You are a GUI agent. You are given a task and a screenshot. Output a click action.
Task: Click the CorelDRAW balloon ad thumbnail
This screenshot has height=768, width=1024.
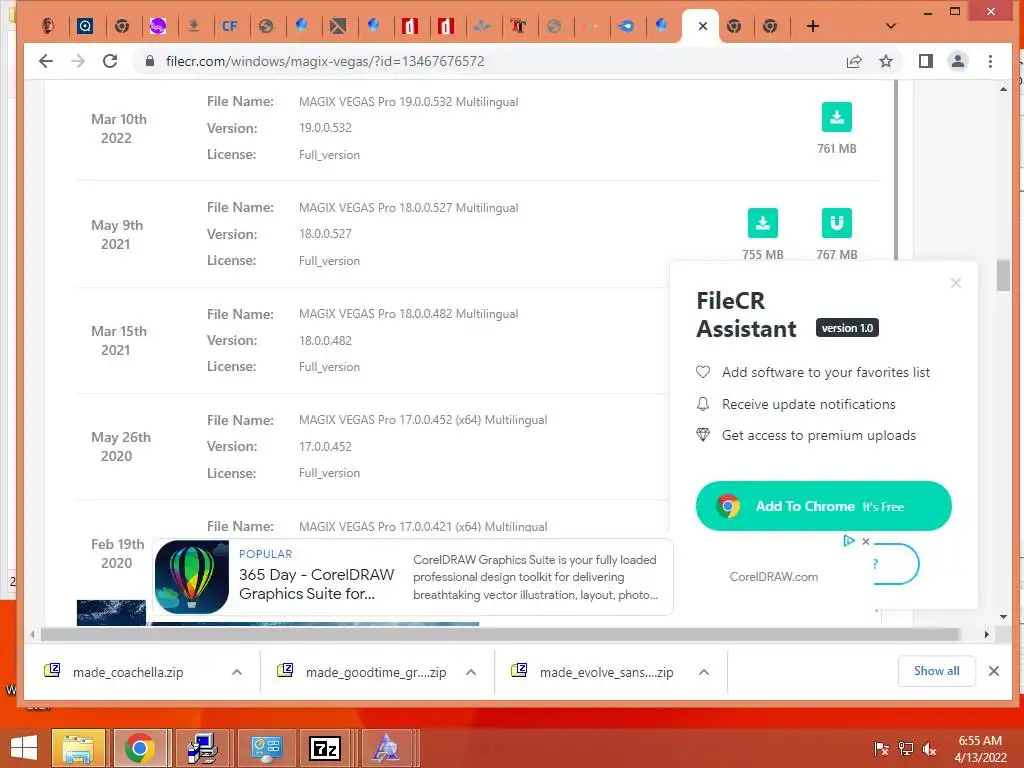pos(192,577)
